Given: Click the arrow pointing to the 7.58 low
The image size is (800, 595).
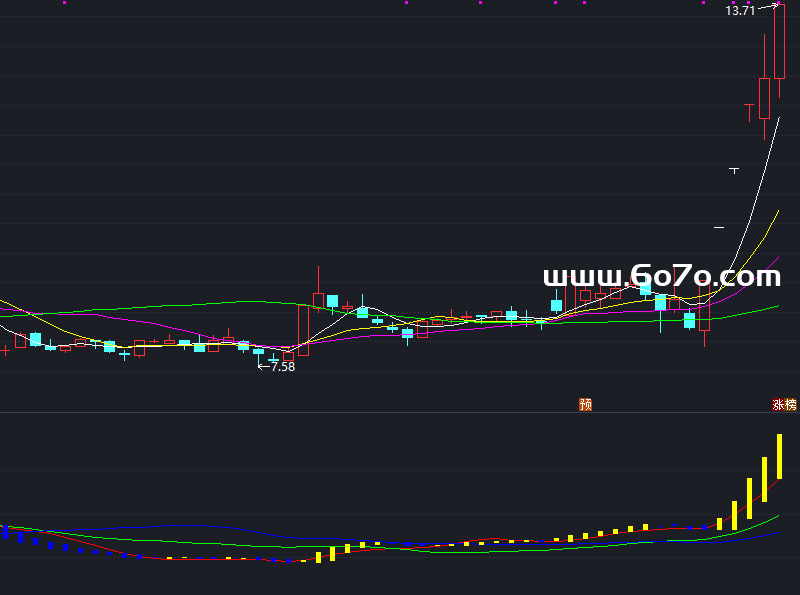Looking at the screenshot, I should (x=264, y=367).
